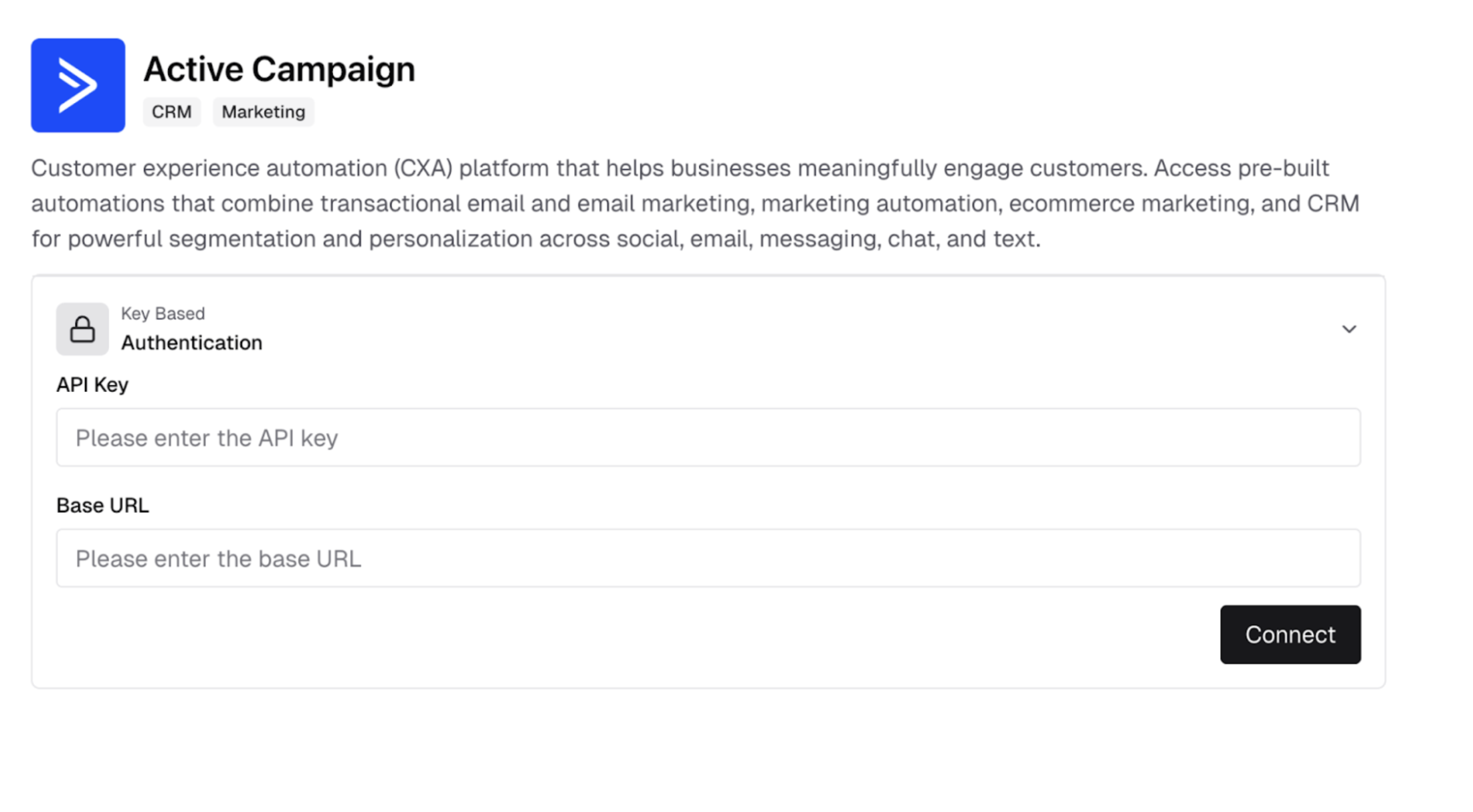Image resolution: width=1473 pixels, height=812 pixels.
Task: Click the "Key Based" label
Action: point(163,313)
